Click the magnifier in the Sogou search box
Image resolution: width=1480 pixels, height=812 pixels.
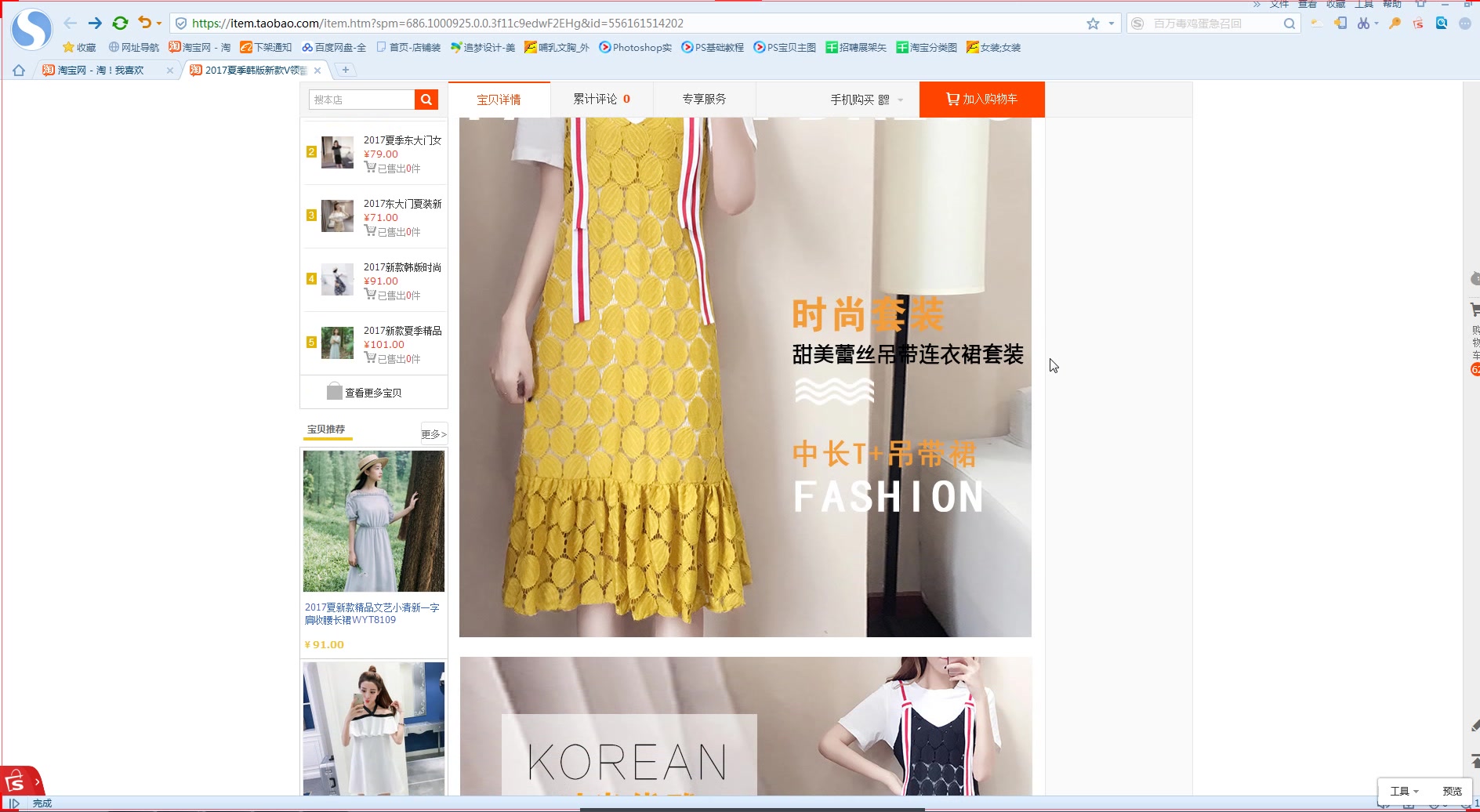point(1289,24)
